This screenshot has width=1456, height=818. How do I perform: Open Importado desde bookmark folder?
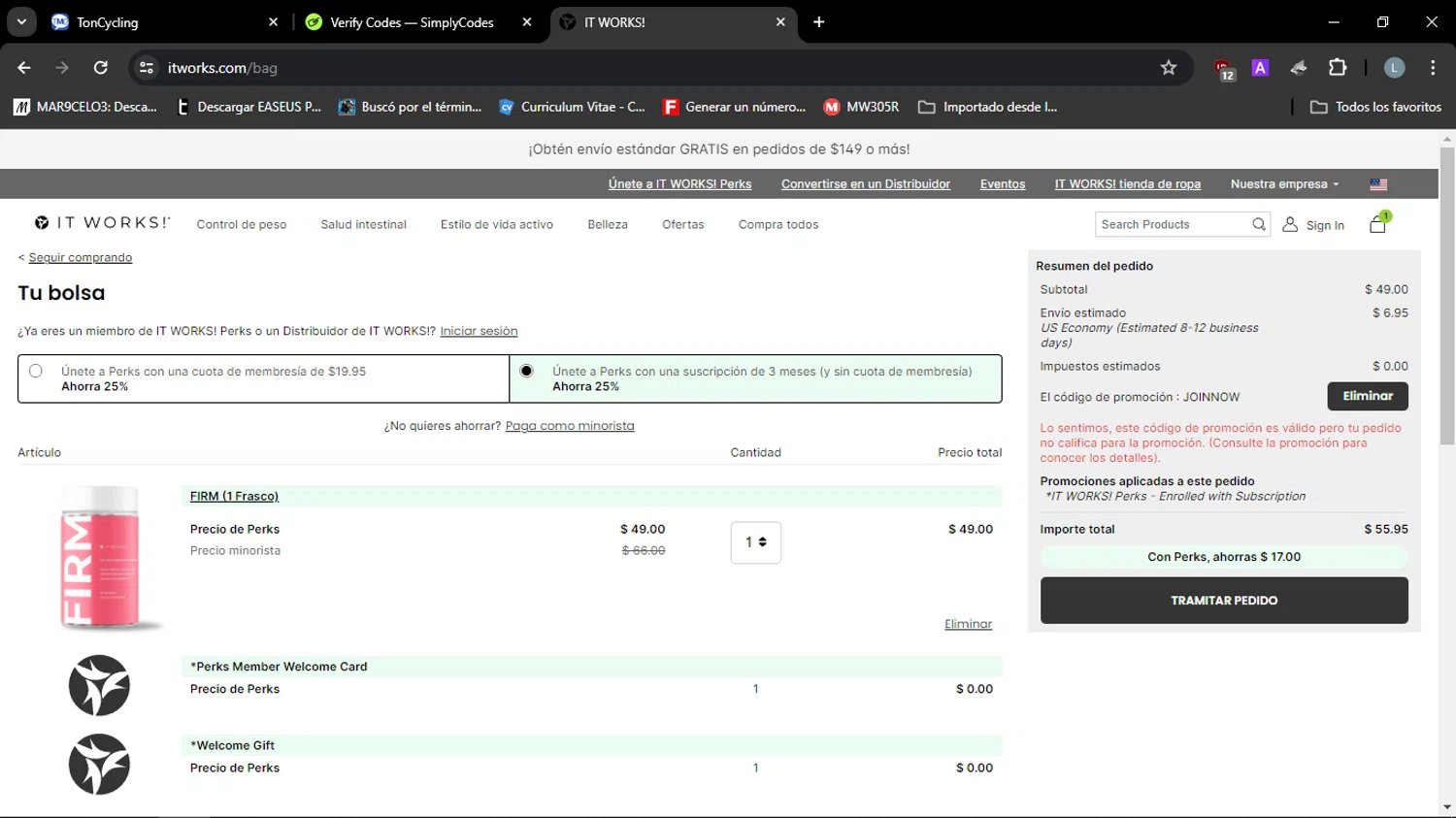pos(987,107)
